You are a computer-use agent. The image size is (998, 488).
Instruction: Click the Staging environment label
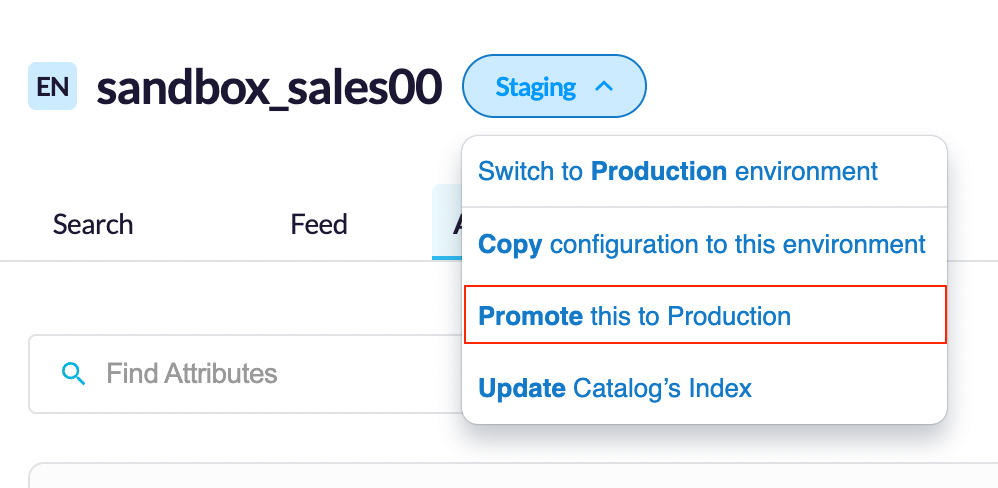click(x=535, y=87)
